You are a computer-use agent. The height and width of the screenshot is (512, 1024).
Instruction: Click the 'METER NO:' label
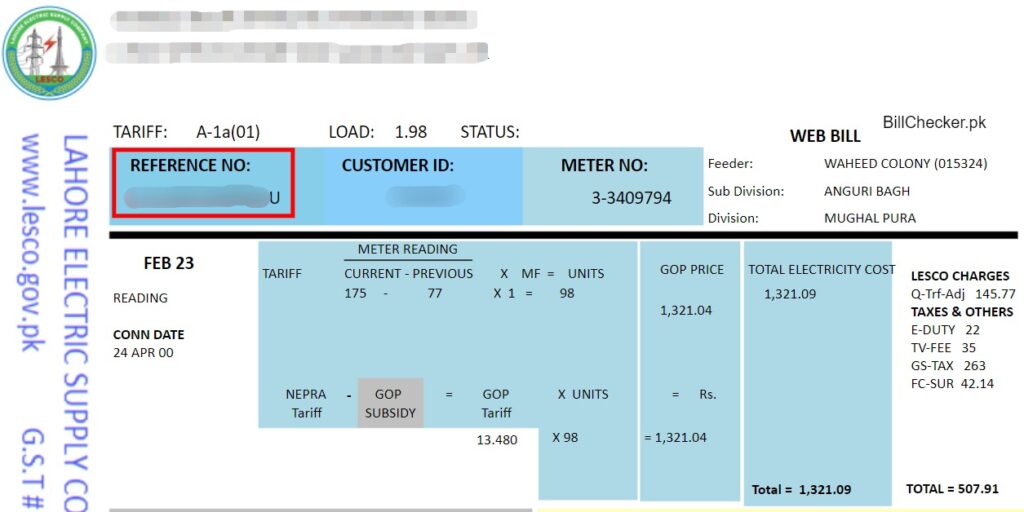[x=604, y=166]
